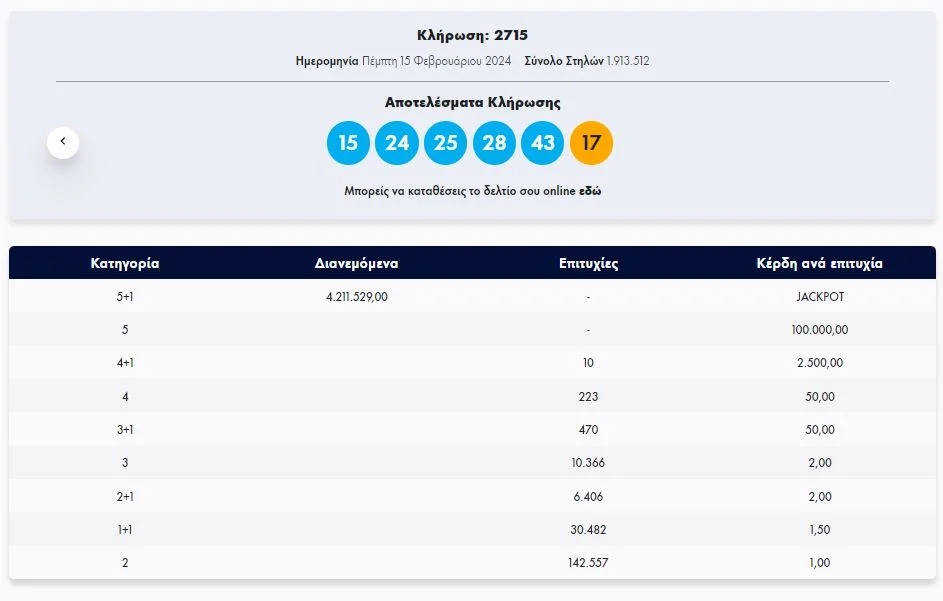Select the 4+1 category row label
Viewport: 943px width, 601px height.
point(125,363)
